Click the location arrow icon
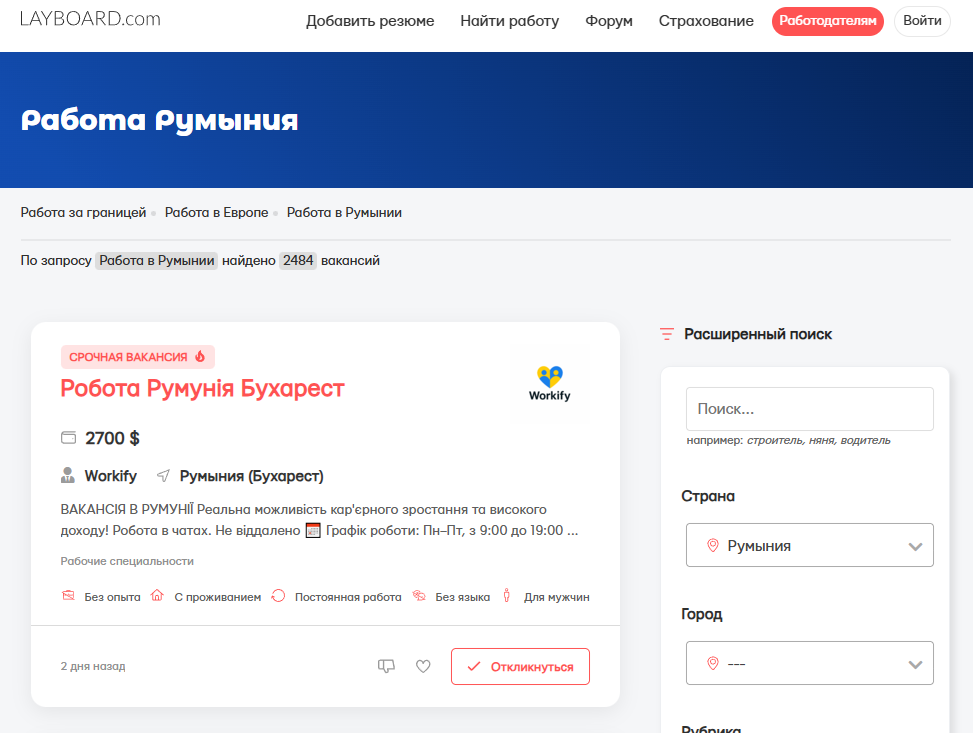 click(x=163, y=475)
